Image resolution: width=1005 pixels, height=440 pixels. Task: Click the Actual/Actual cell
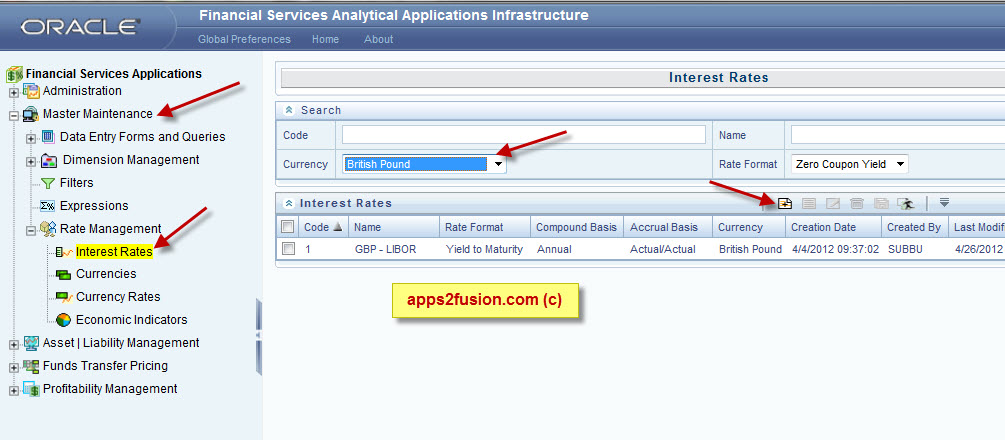[663, 249]
